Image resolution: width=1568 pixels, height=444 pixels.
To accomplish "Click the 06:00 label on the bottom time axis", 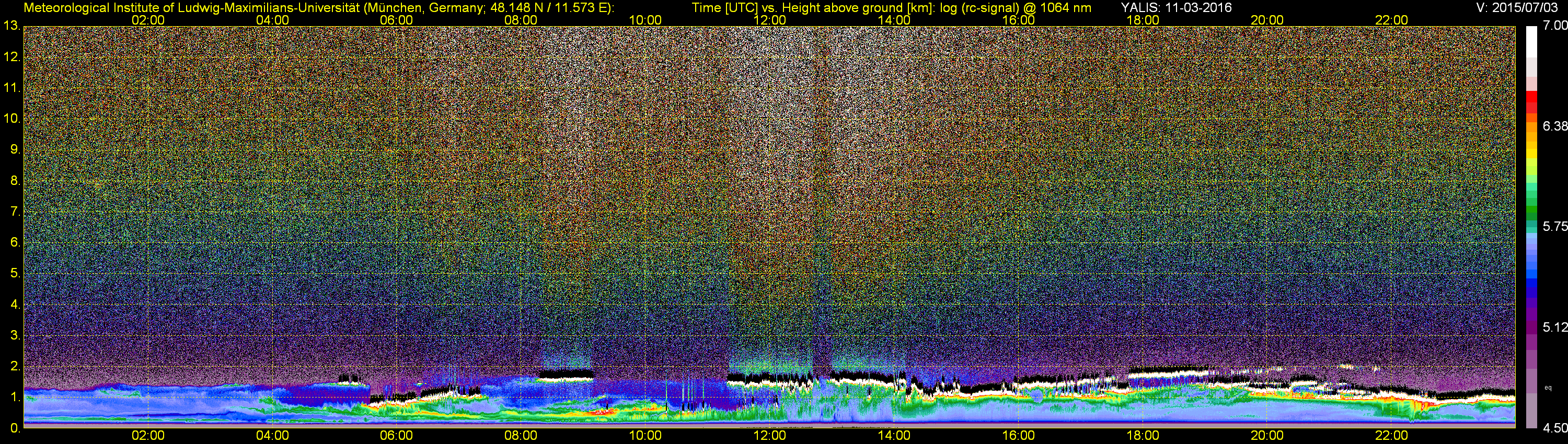I will (x=396, y=436).
